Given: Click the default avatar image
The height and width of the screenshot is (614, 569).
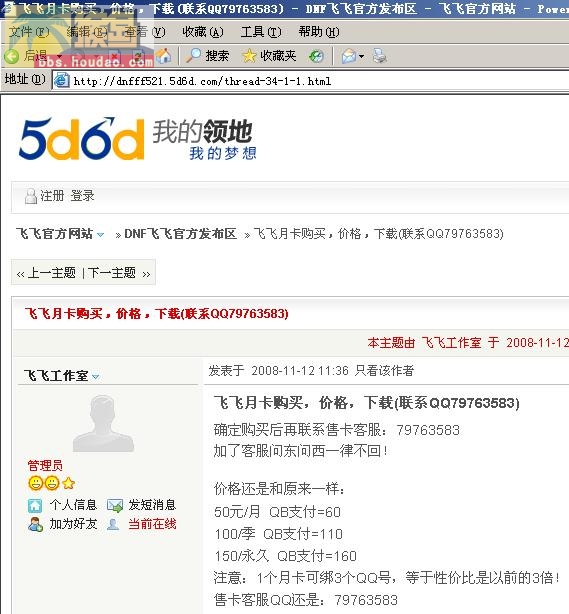Looking at the screenshot, I should [103, 423].
